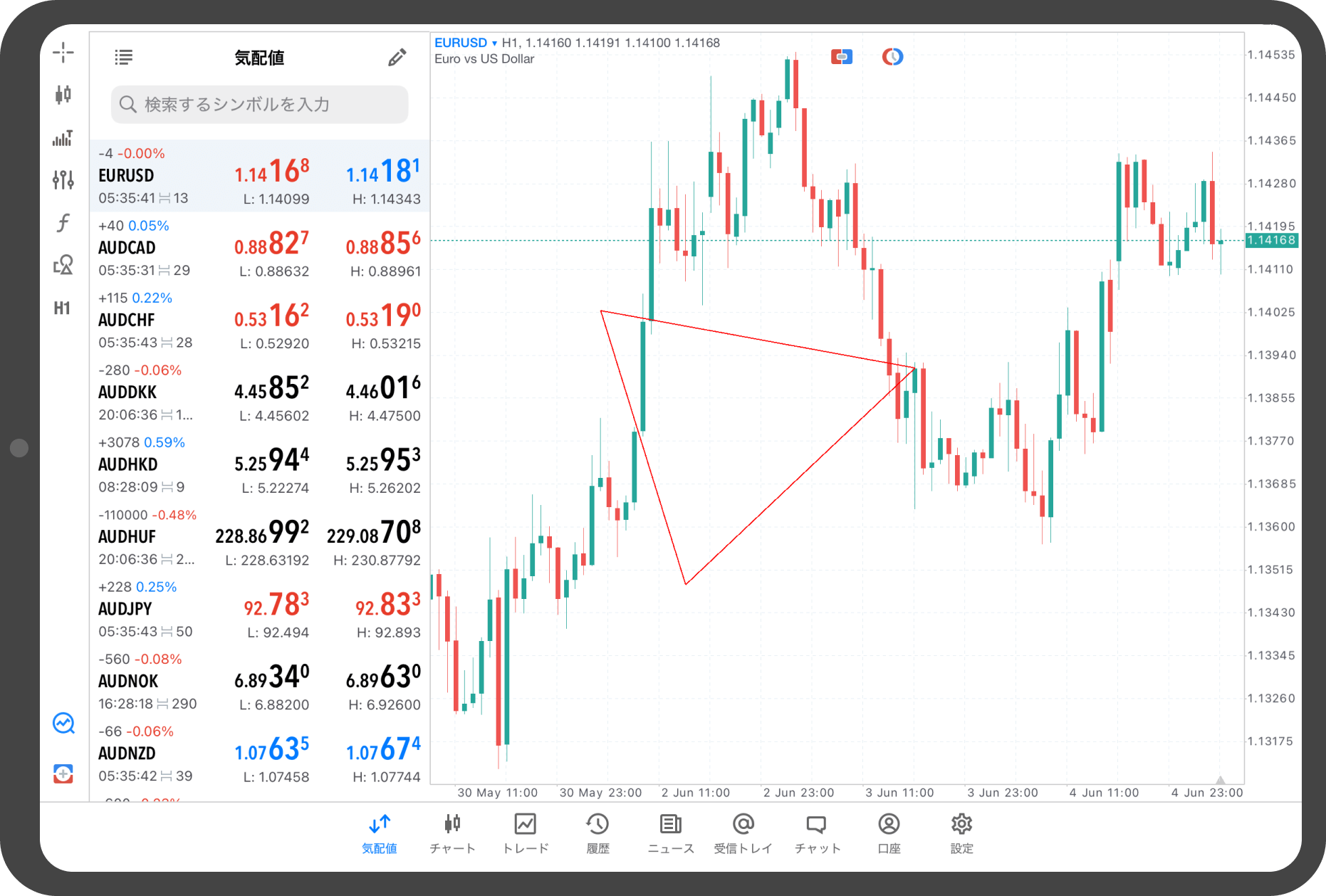Select the AUDCAD quote row
This screenshot has height=896, width=1326.
click(x=259, y=248)
